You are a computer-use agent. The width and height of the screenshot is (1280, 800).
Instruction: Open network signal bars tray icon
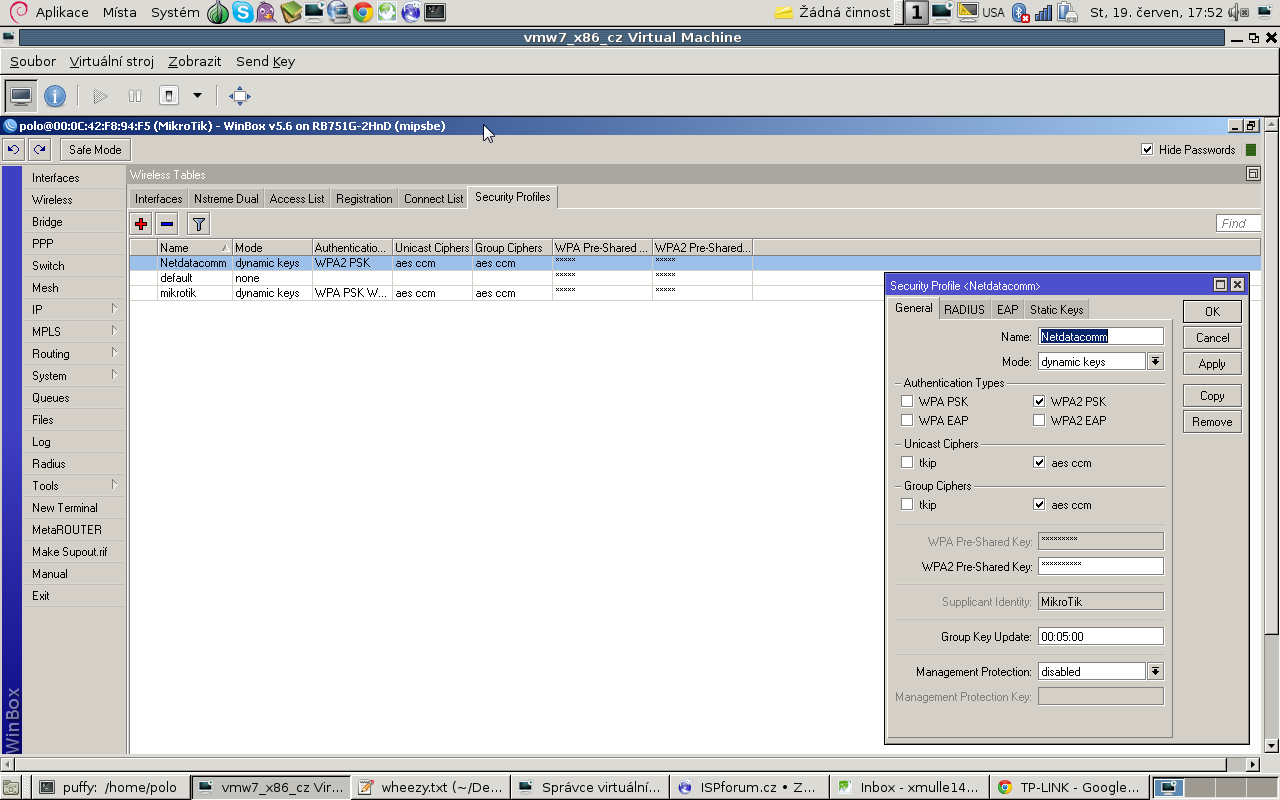(x=1043, y=12)
